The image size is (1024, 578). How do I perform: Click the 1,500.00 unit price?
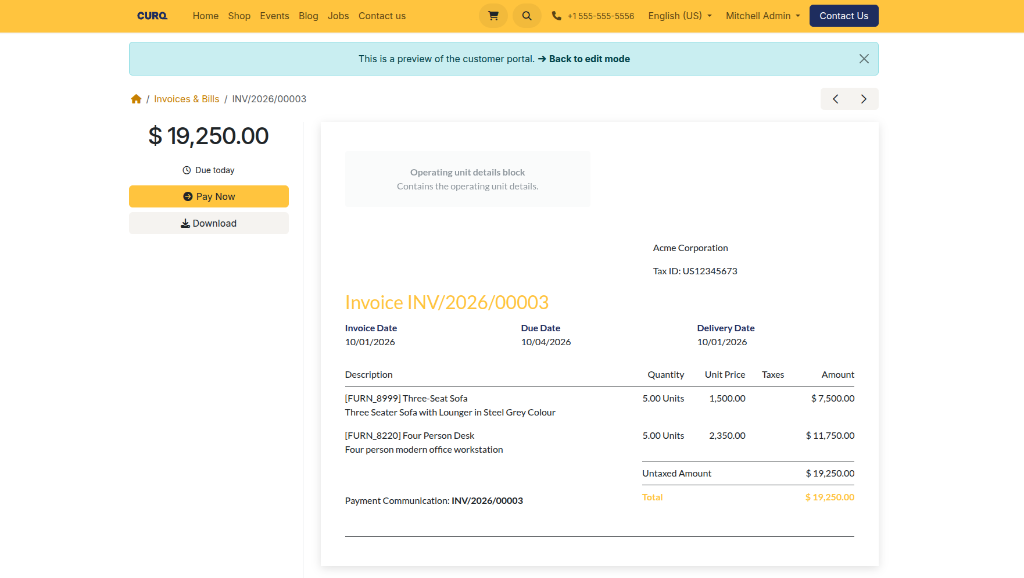point(728,398)
